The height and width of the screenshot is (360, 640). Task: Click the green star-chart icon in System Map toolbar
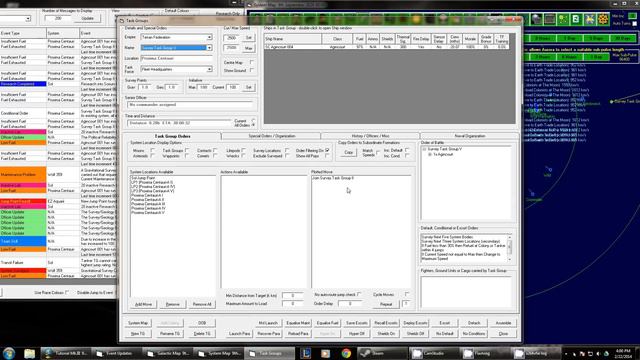pos(563,19)
